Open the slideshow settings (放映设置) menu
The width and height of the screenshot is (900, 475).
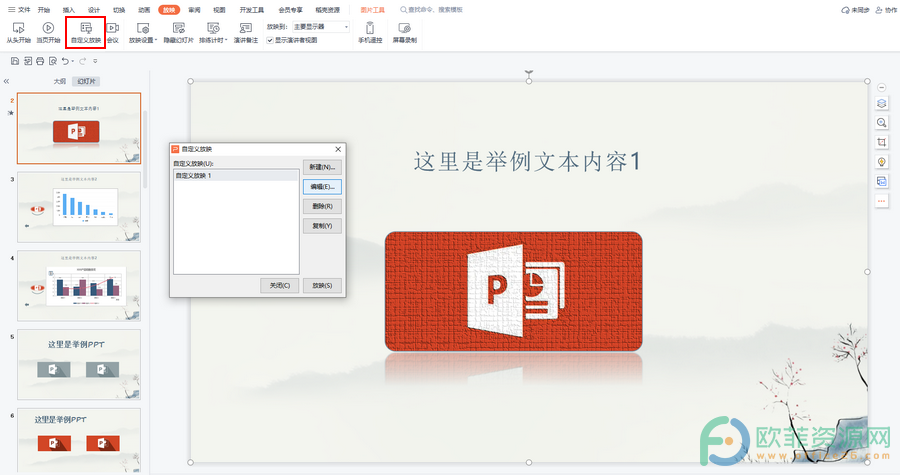tap(143, 33)
